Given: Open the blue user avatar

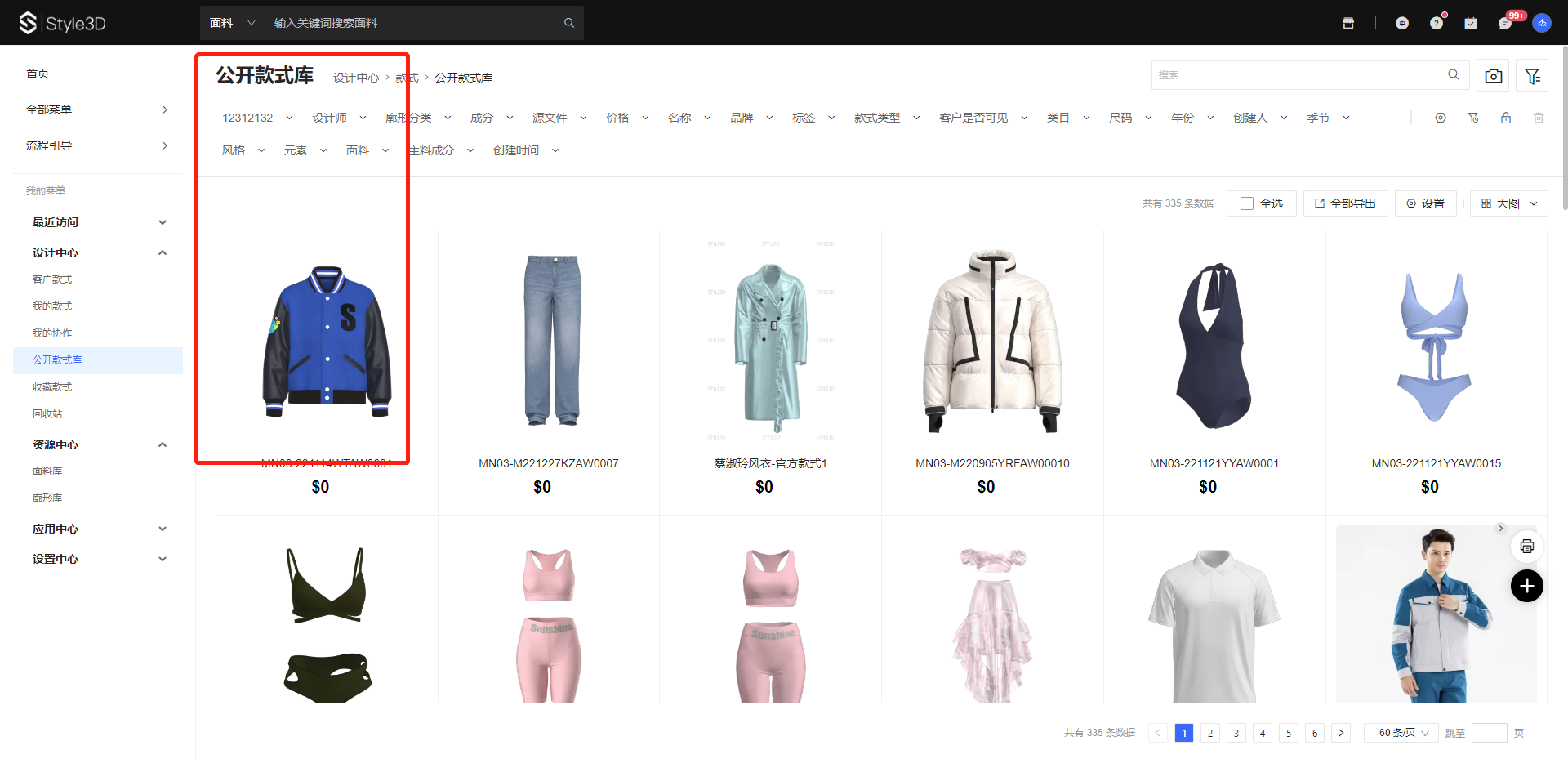Looking at the screenshot, I should click(x=1542, y=23).
